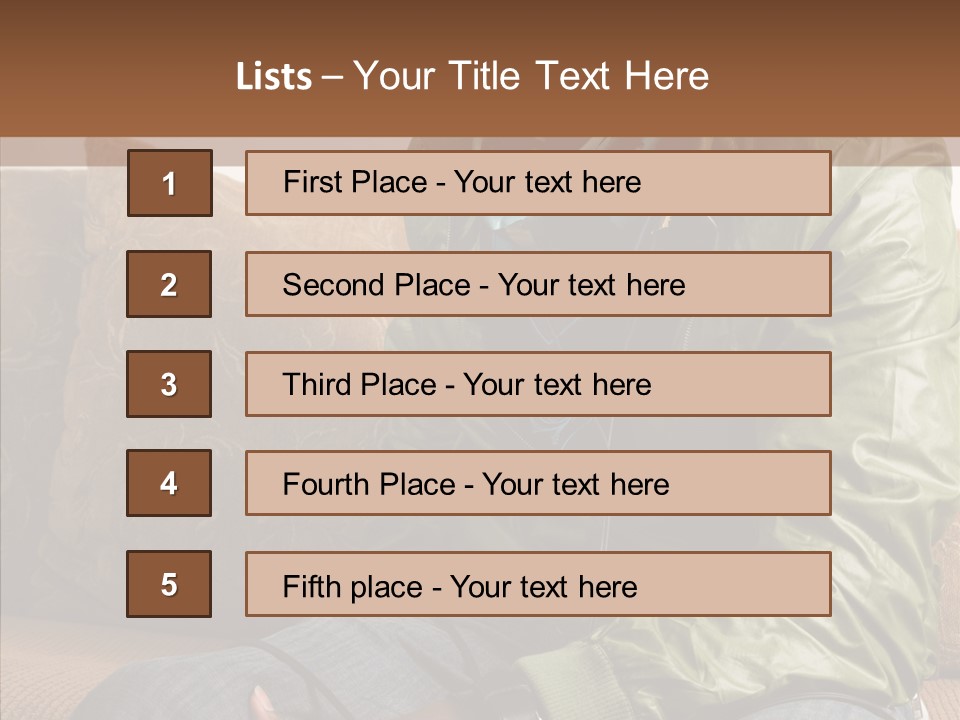Select the number 4 box
Viewport: 960px width, 720px height.
coord(169,483)
